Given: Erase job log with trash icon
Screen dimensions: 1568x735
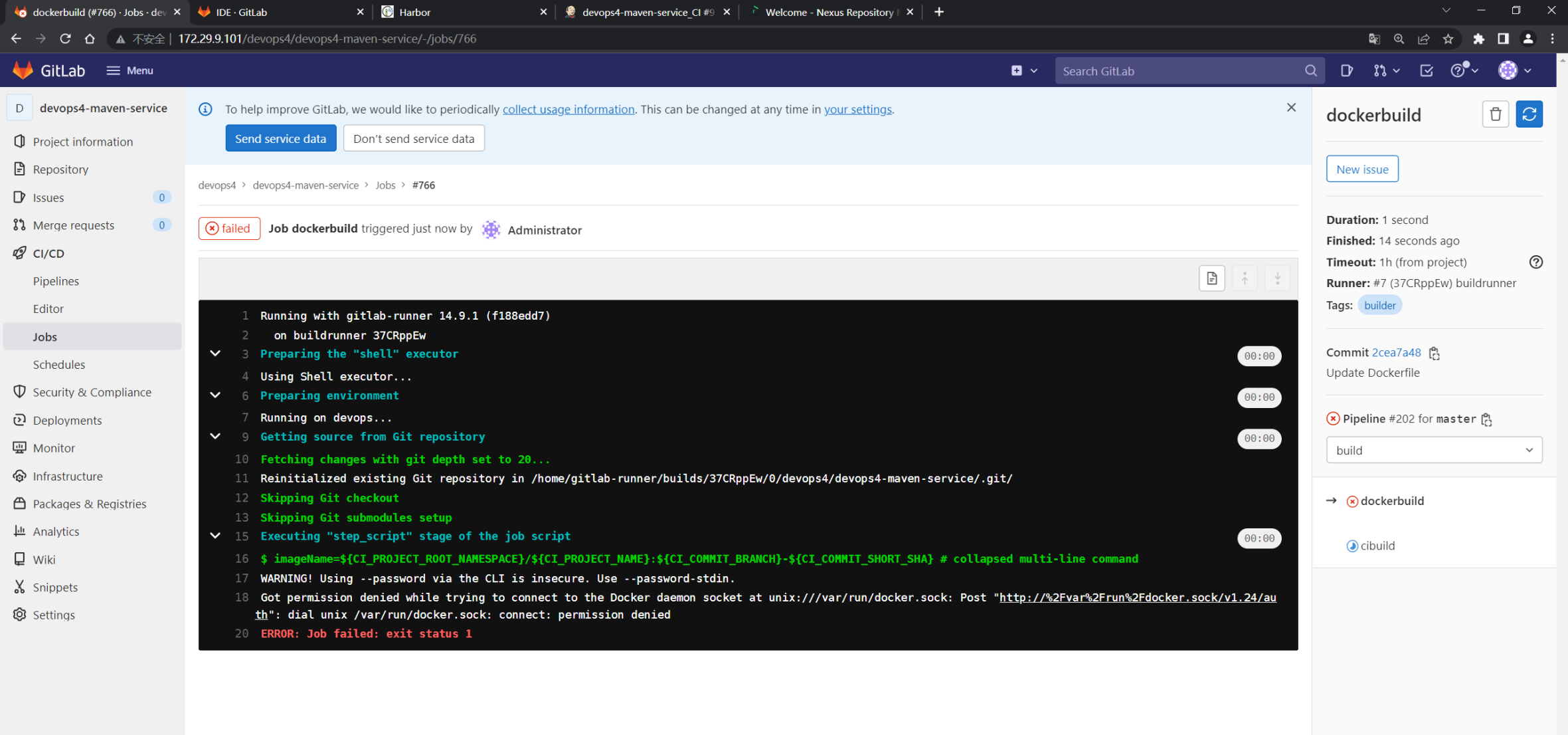Looking at the screenshot, I should [x=1495, y=114].
